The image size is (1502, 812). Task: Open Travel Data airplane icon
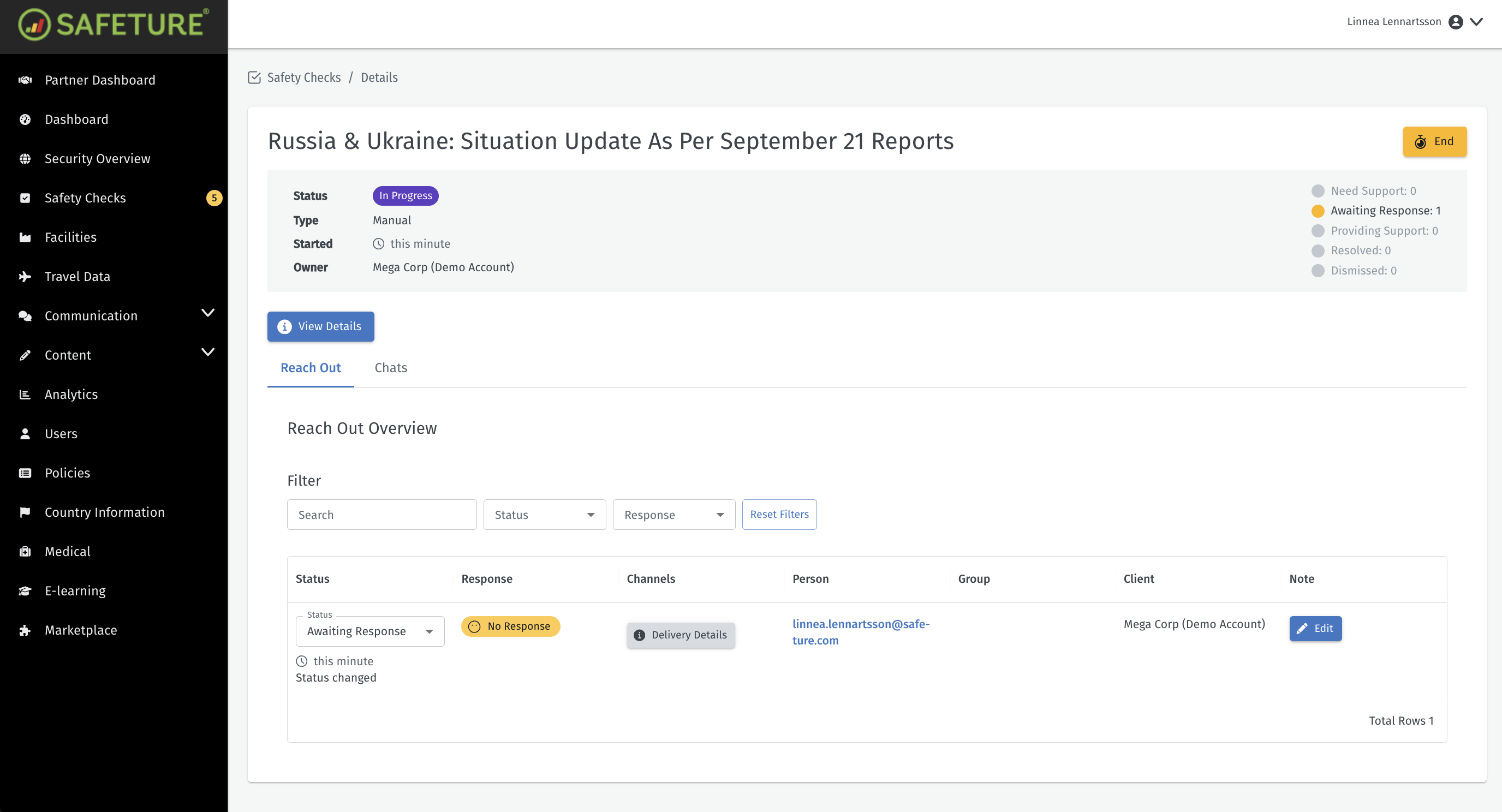25,276
